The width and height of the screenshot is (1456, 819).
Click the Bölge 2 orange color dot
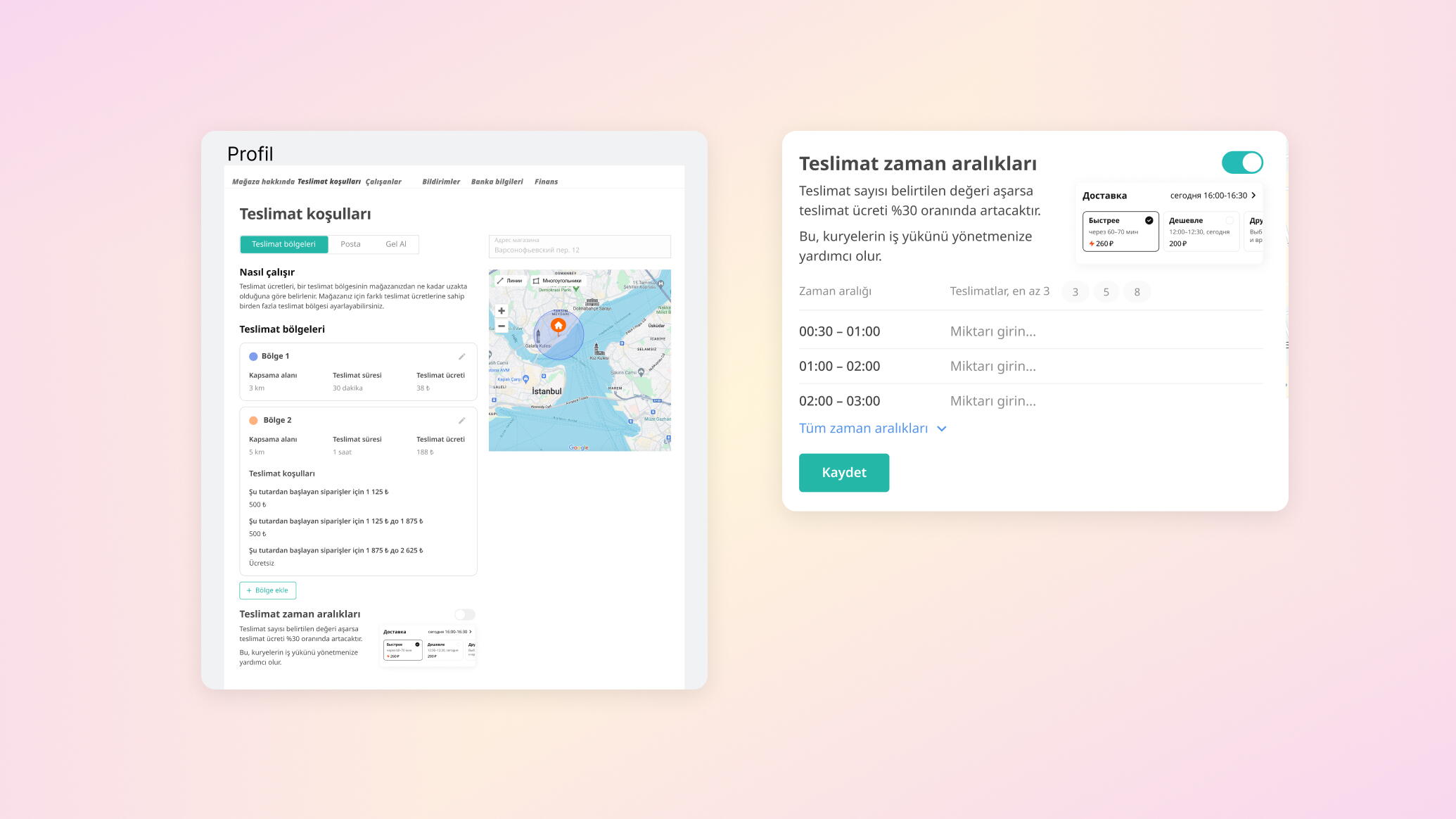click(x=253, y=421)
